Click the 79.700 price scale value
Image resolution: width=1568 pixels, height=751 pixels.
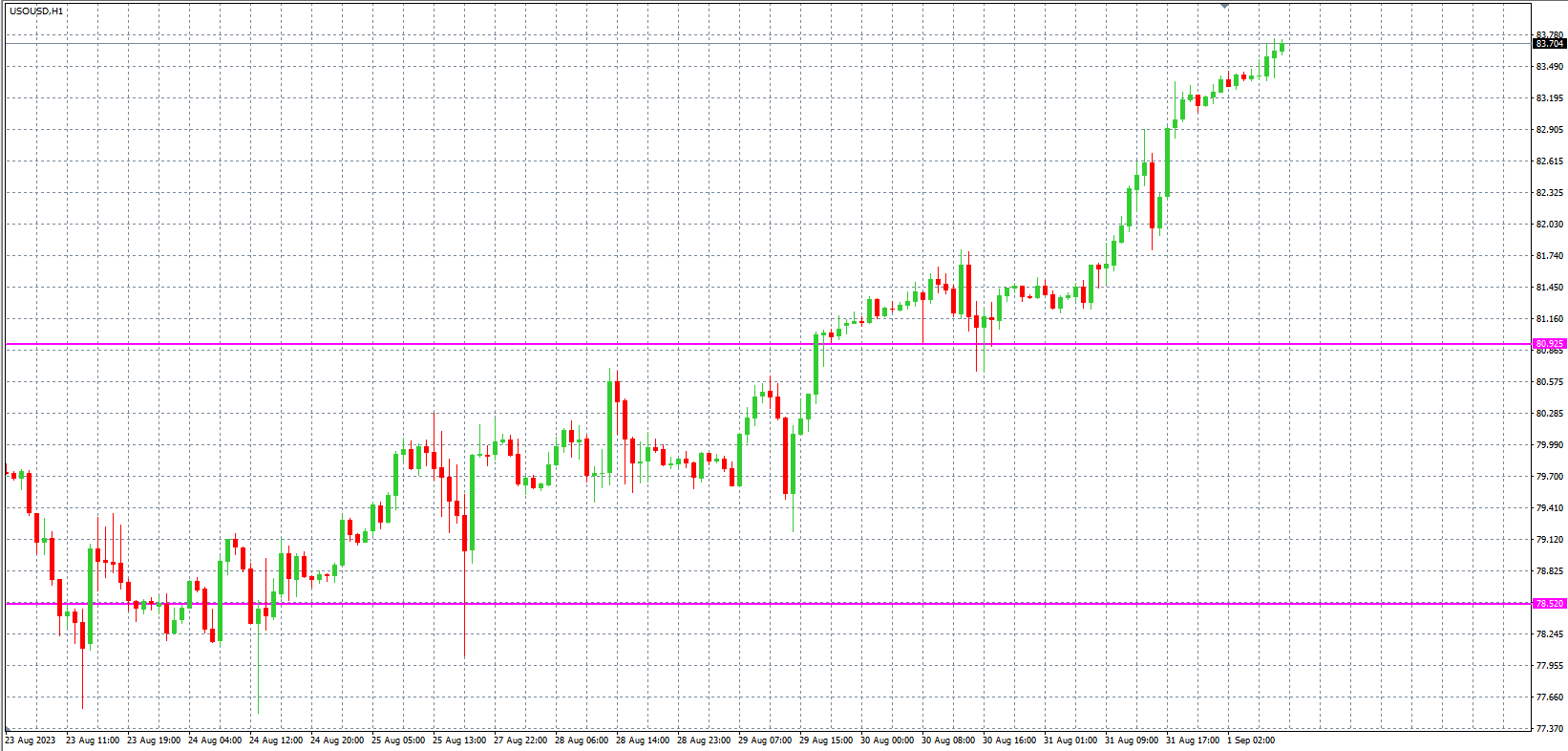pyautogui.click(x=1549, y=477)
